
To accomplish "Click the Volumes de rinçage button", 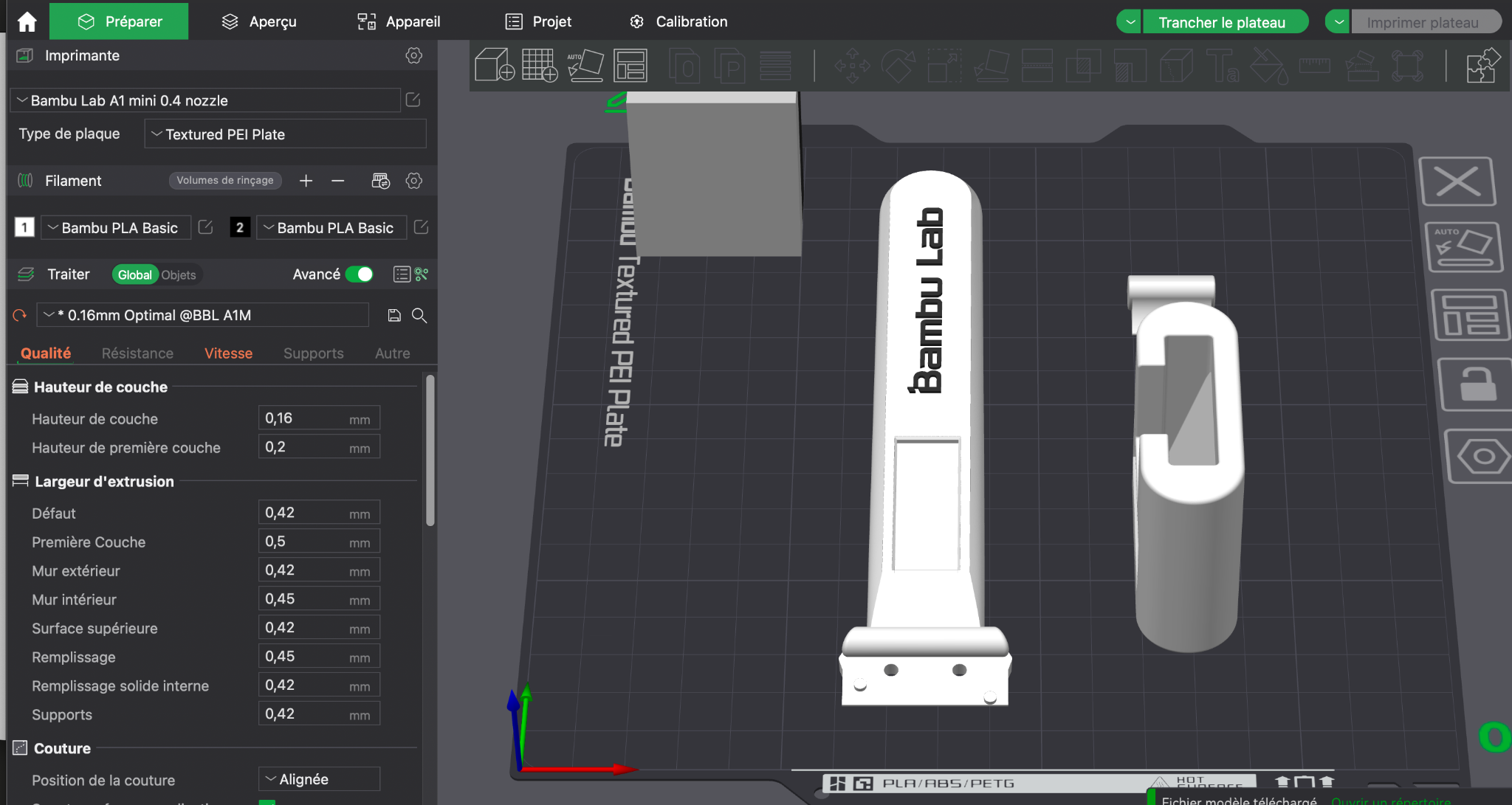I will pos(225,181).
